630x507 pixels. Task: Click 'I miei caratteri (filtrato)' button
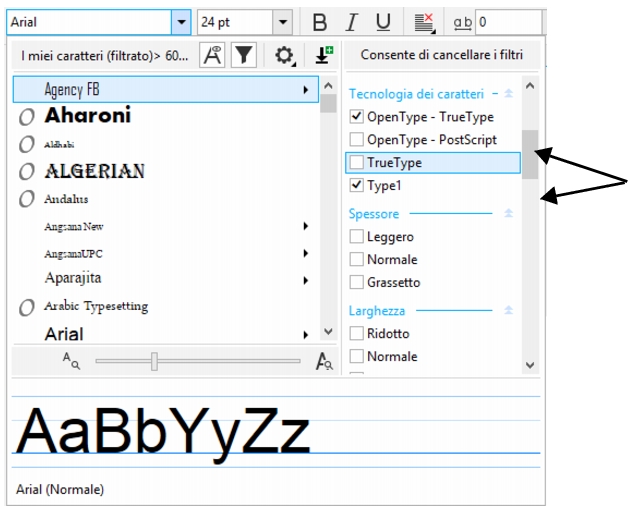[x=105, y=56]
